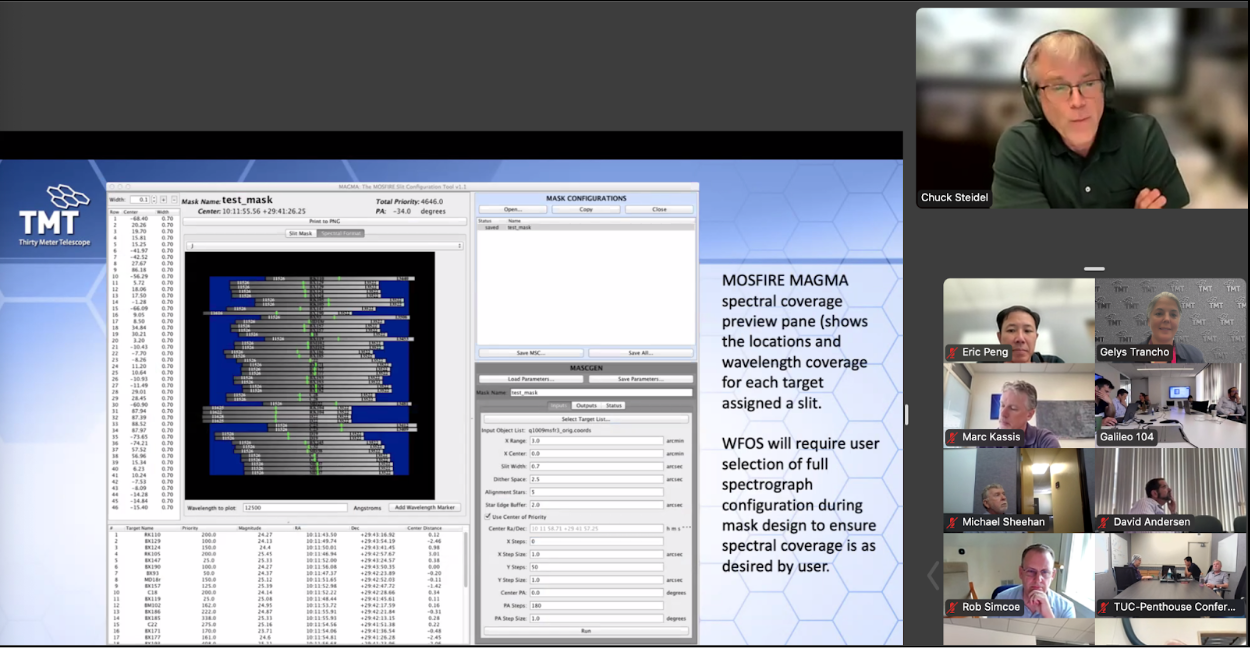The height and width of the screenshot is (648, 1252).
Task: Click the previous-page arrow in participant gallery
Action: (x=933, y=576)
